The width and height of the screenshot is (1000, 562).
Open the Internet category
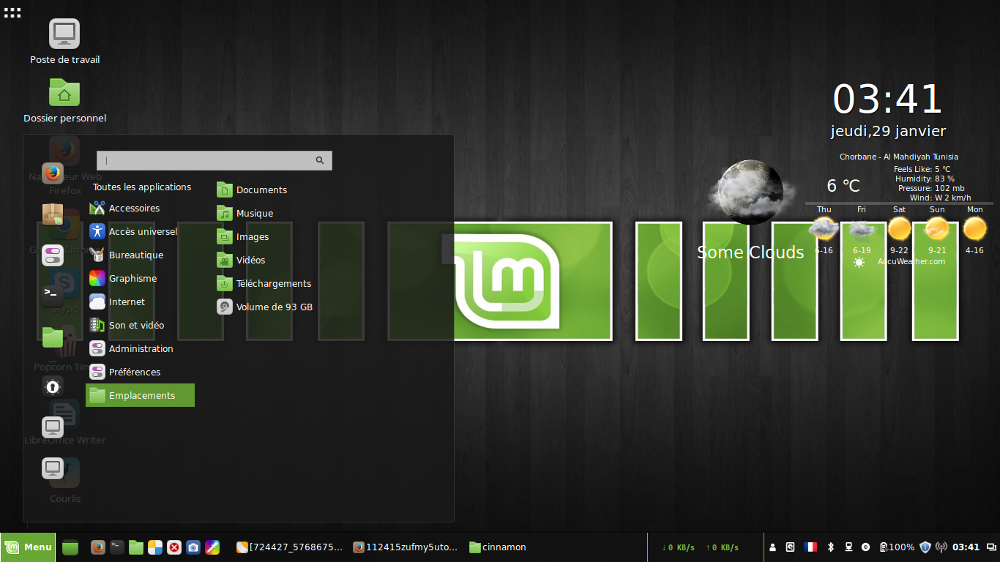coord(140,302)
